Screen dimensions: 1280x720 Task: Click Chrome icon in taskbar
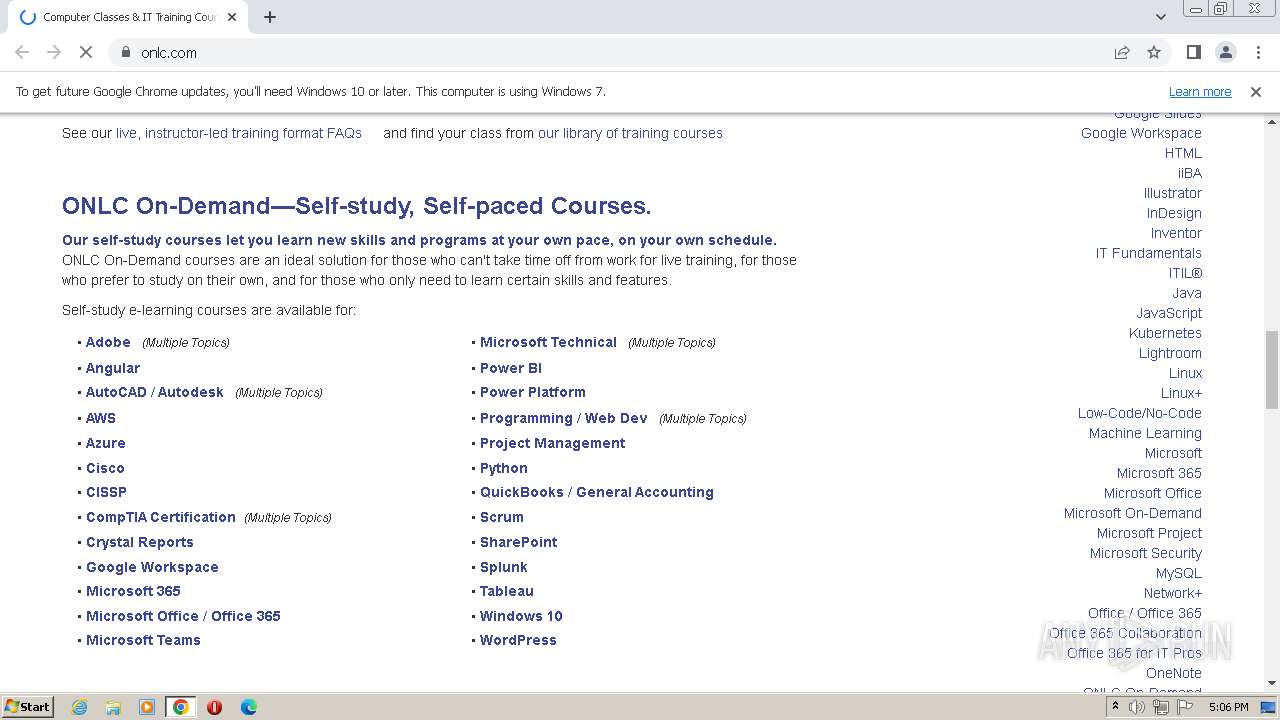181,707
